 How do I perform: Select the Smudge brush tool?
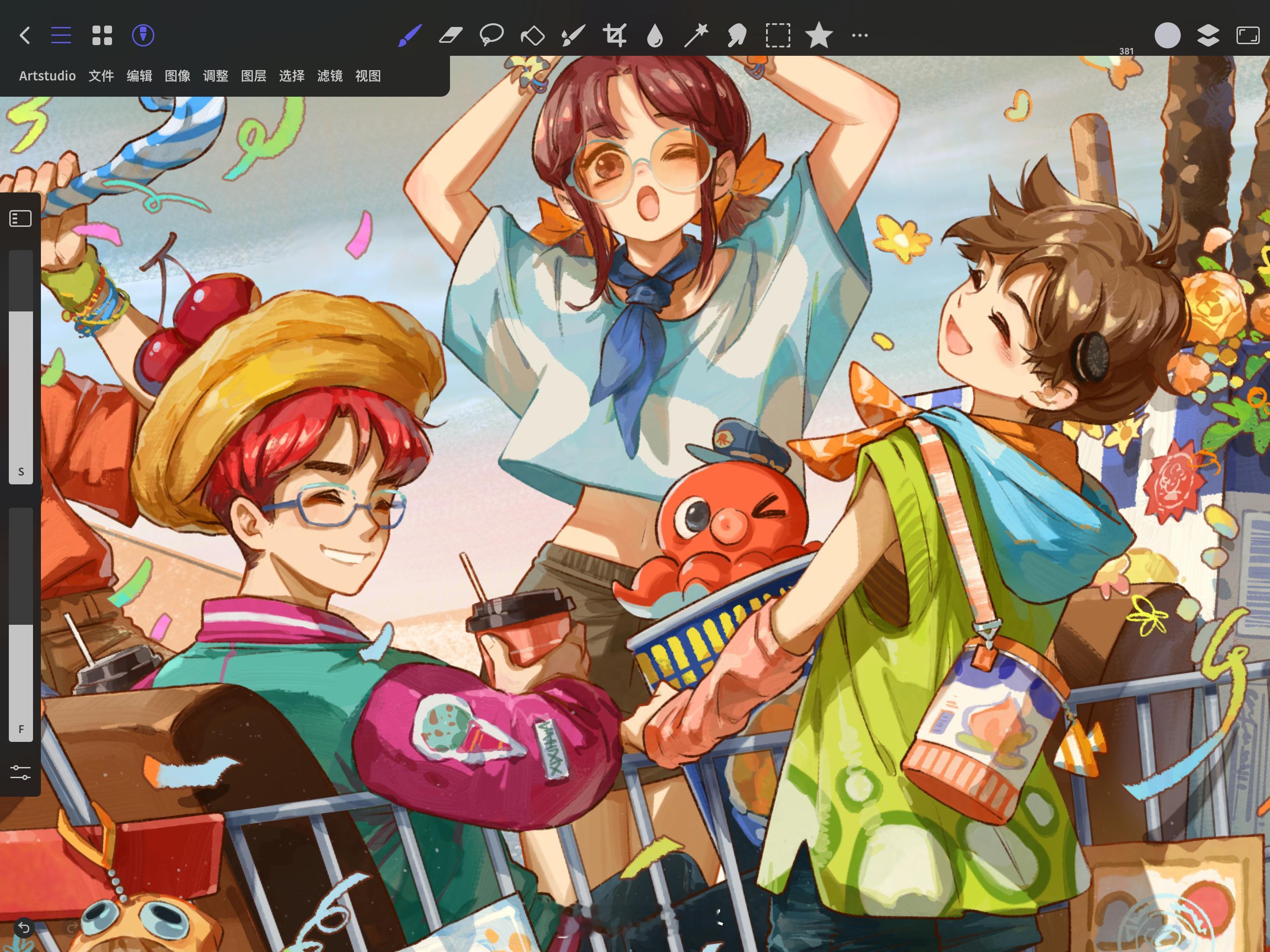[573, 36]
